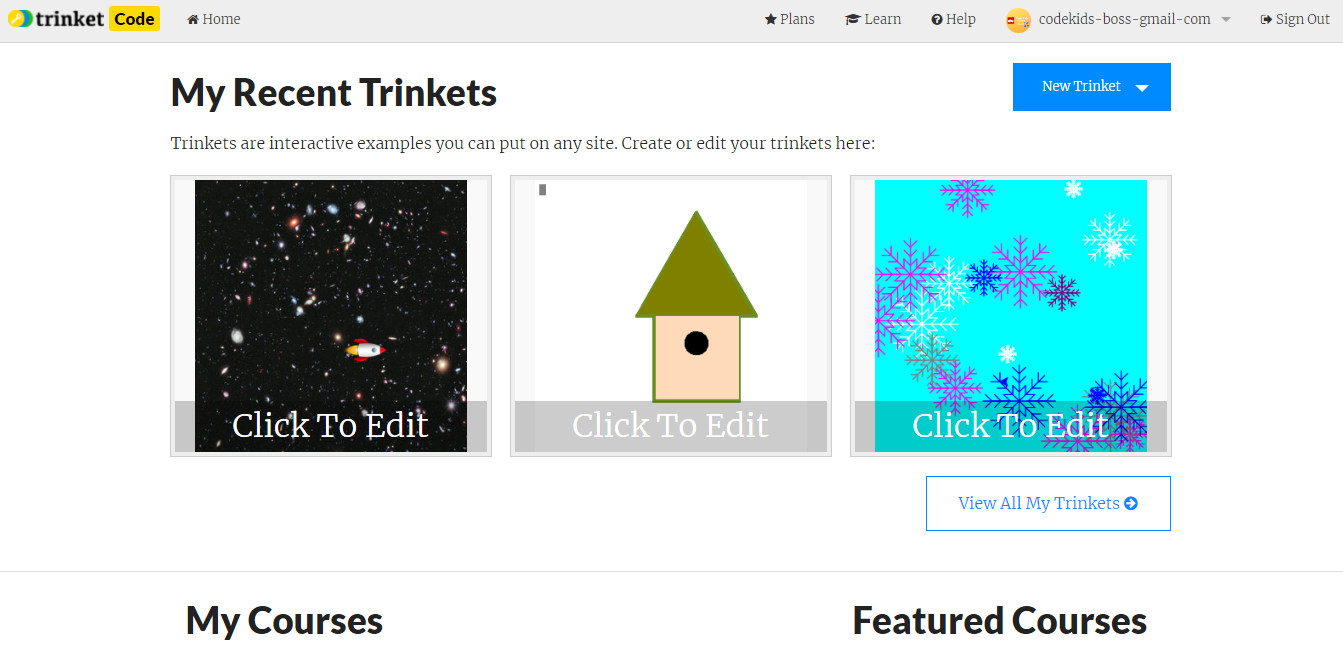Screen dimensions: 1343x648
Task: Select the Plans menu item
Action: [790, 19]
